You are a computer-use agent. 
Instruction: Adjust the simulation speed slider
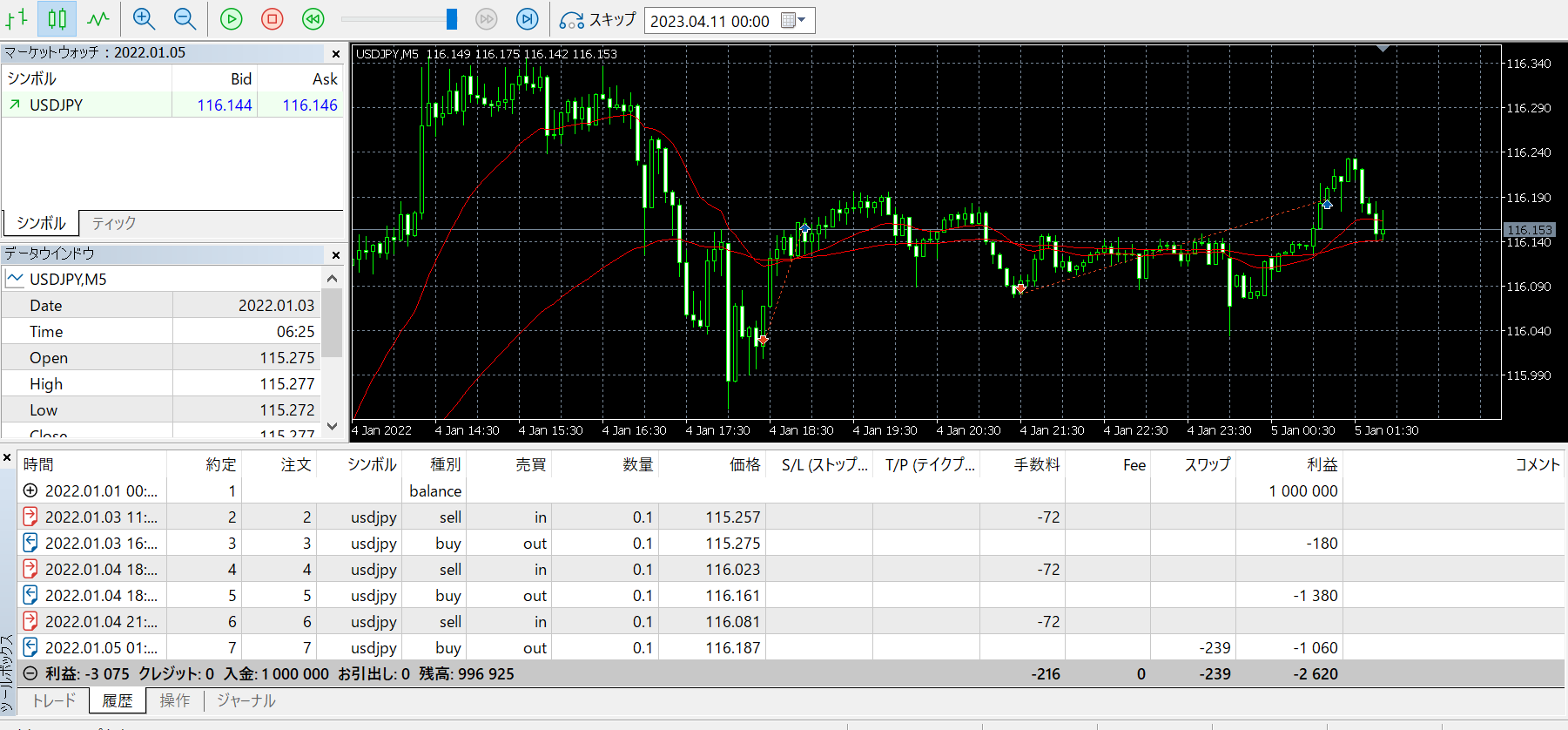point(451,18)
